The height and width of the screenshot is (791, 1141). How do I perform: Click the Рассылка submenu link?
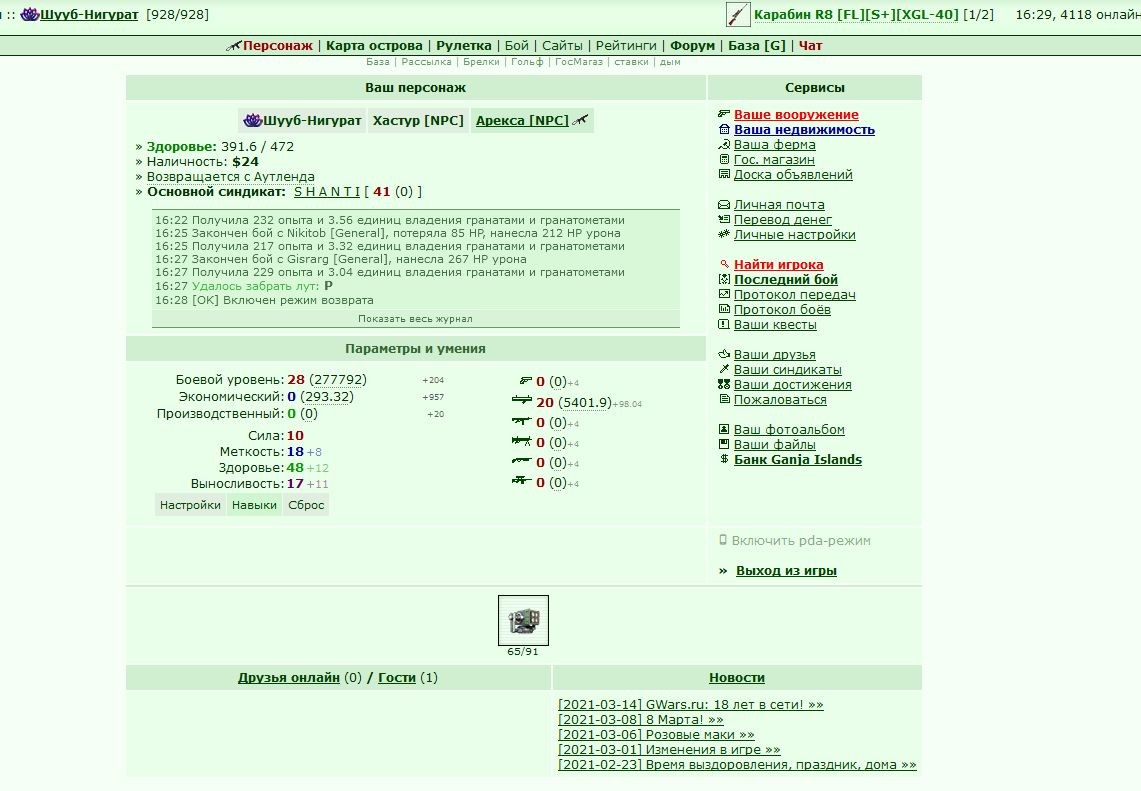coord(426,62)
